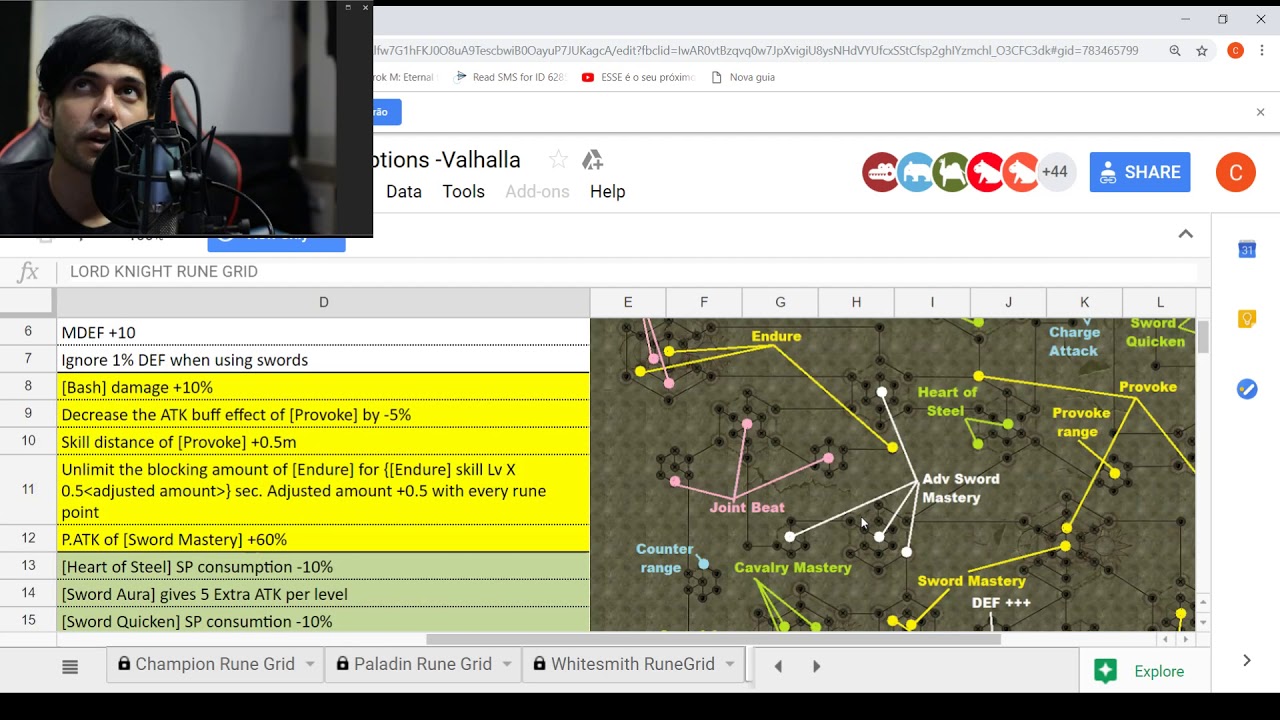This screenshot has height=720, width=1280.
Task: Click the +44 more viewers badge
Action: 1055,172
